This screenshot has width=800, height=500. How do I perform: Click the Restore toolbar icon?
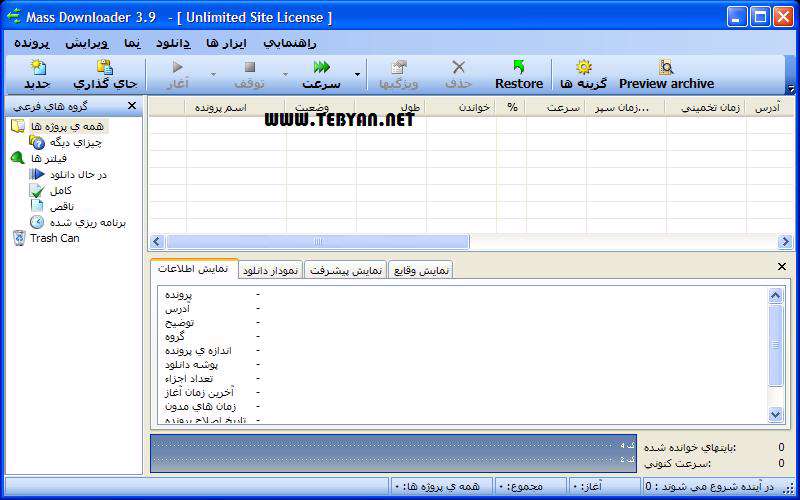pyautogui.click(x=519, y=67)
